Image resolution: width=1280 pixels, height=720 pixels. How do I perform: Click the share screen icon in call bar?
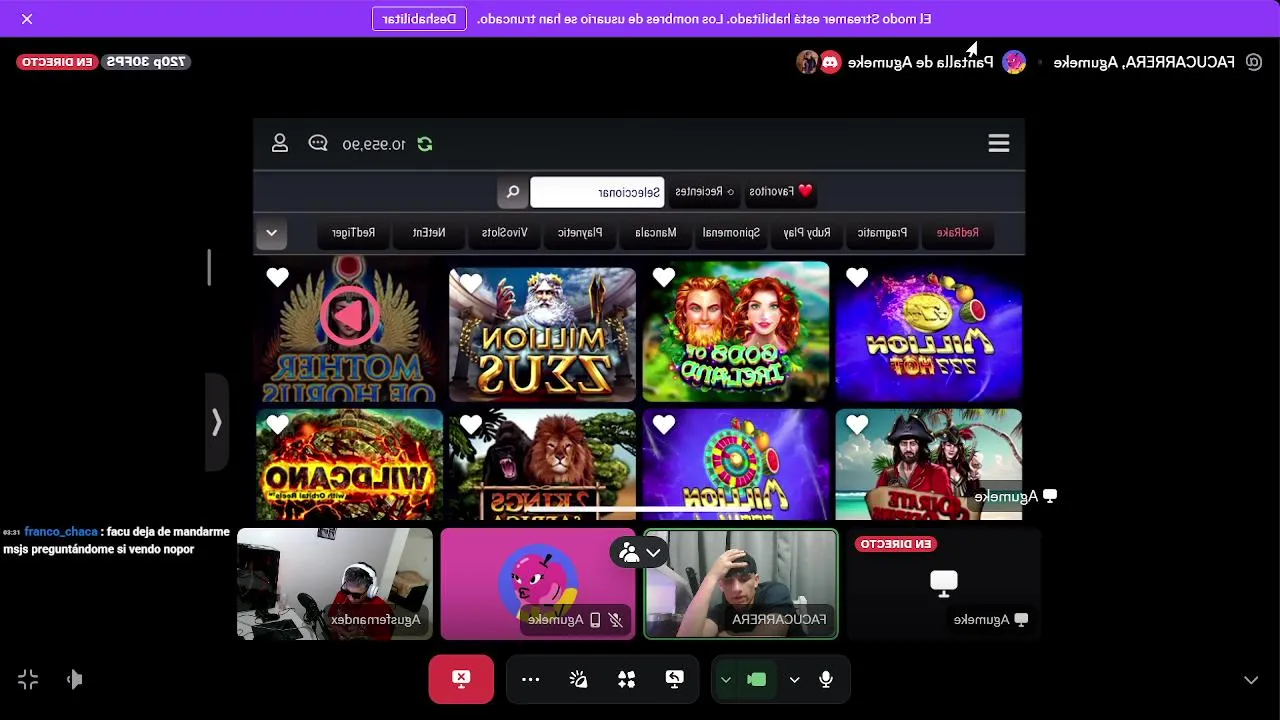click(675, 680)
